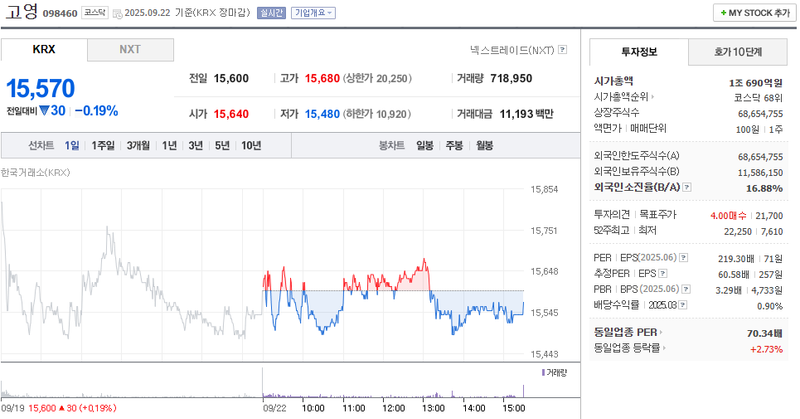
Task: Click the 고가 15,680 value
Action: (x=322, y=79)
